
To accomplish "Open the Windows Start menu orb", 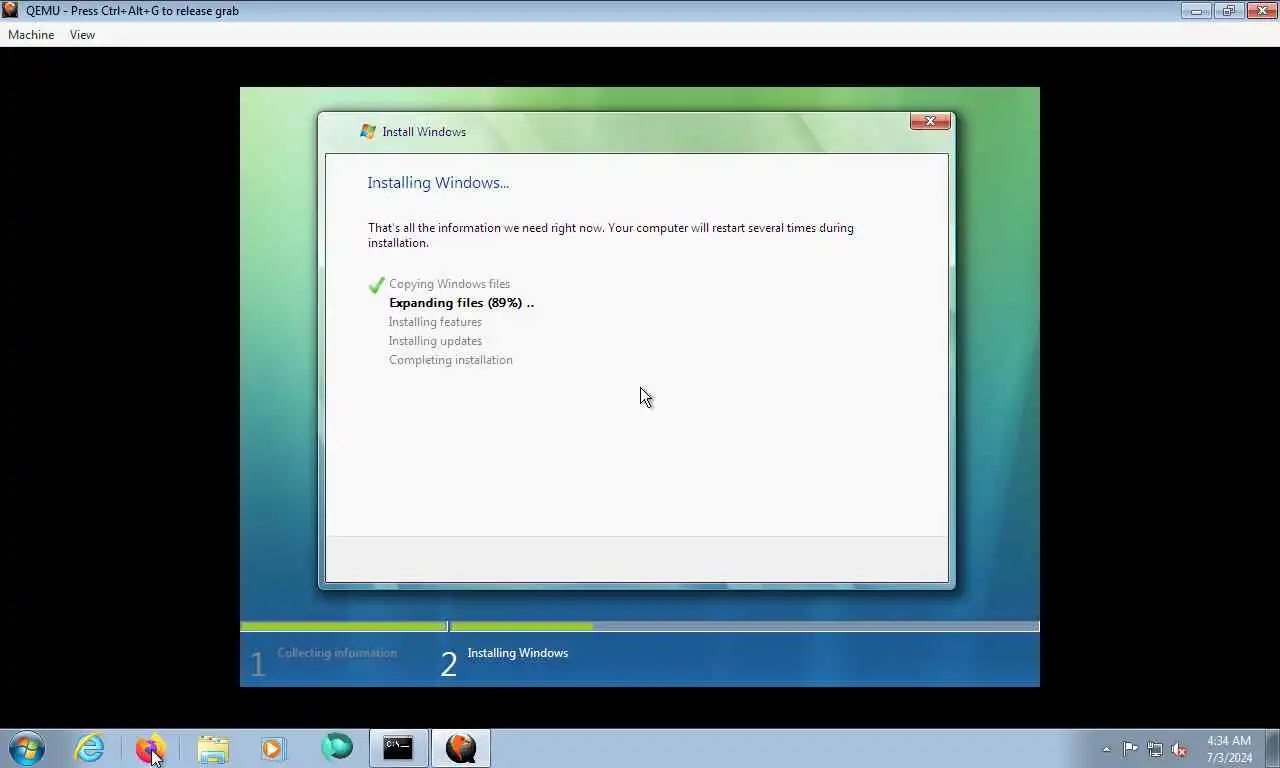I will click(x=26, y=748).
